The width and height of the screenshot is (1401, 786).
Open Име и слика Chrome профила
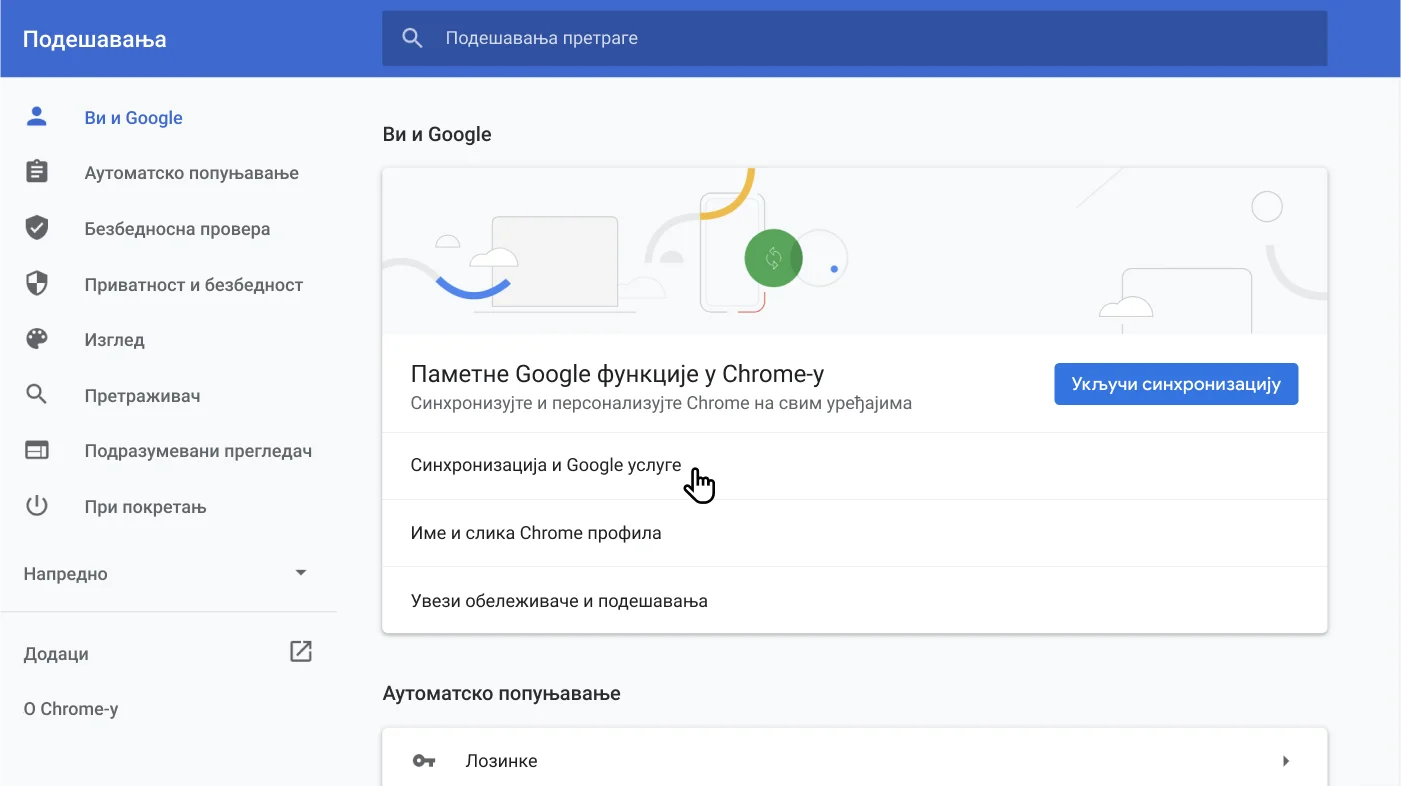537,532
